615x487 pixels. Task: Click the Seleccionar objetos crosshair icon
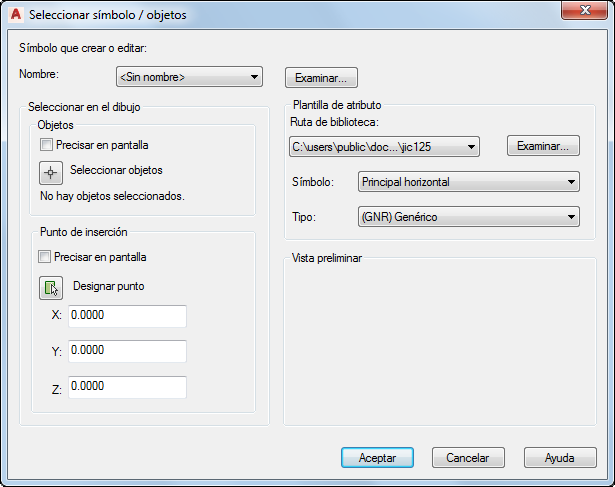[51, 173]
